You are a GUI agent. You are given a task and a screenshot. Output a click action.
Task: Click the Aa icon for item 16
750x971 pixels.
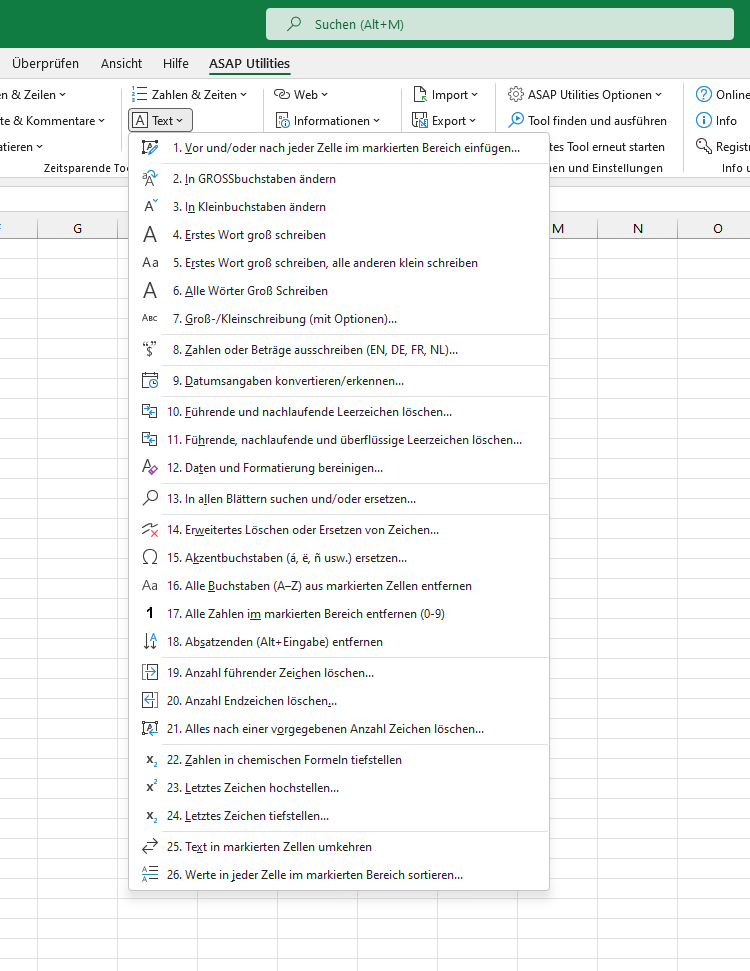pyautogui.click(x=150, y=585)
